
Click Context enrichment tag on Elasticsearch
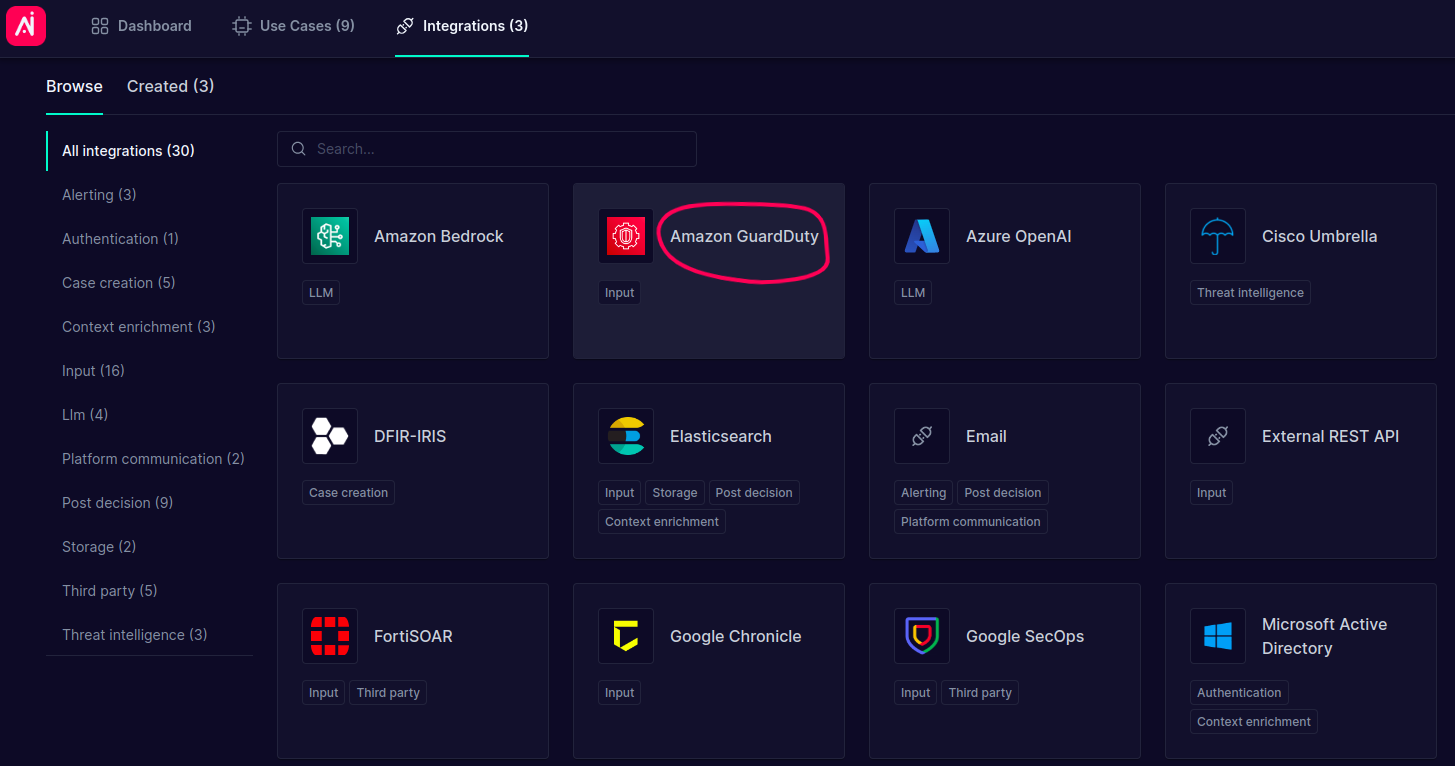pyautogui.click(x=662, y=522)
